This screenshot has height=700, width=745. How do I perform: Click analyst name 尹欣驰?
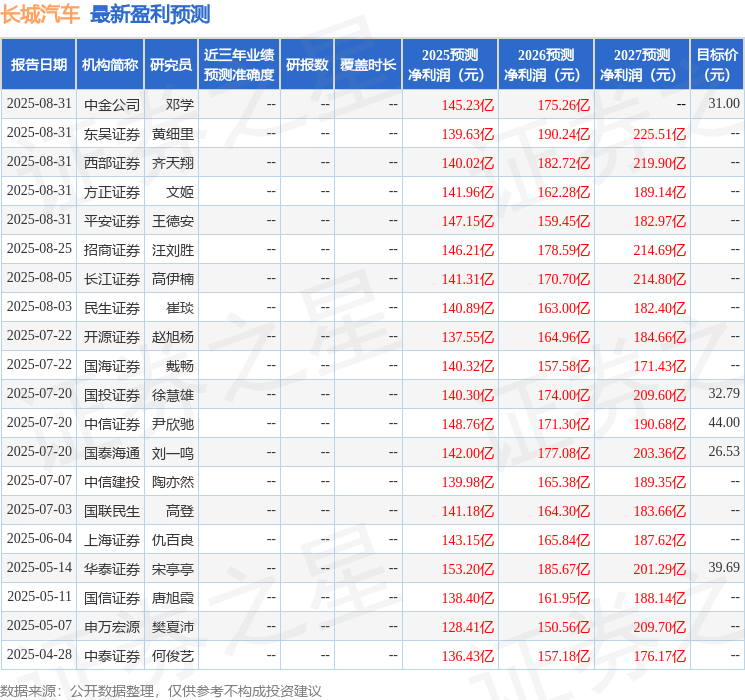point(172,424)
